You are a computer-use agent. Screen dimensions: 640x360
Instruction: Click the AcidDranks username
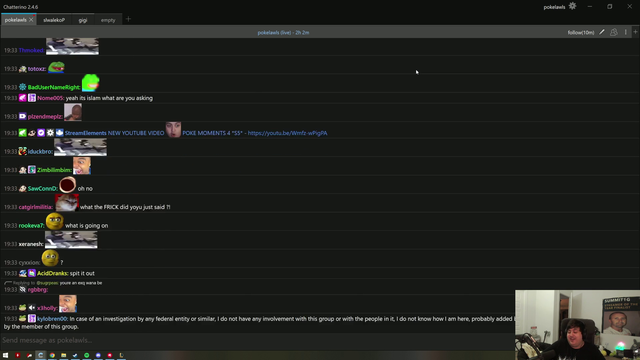click(x=52, y=273)
